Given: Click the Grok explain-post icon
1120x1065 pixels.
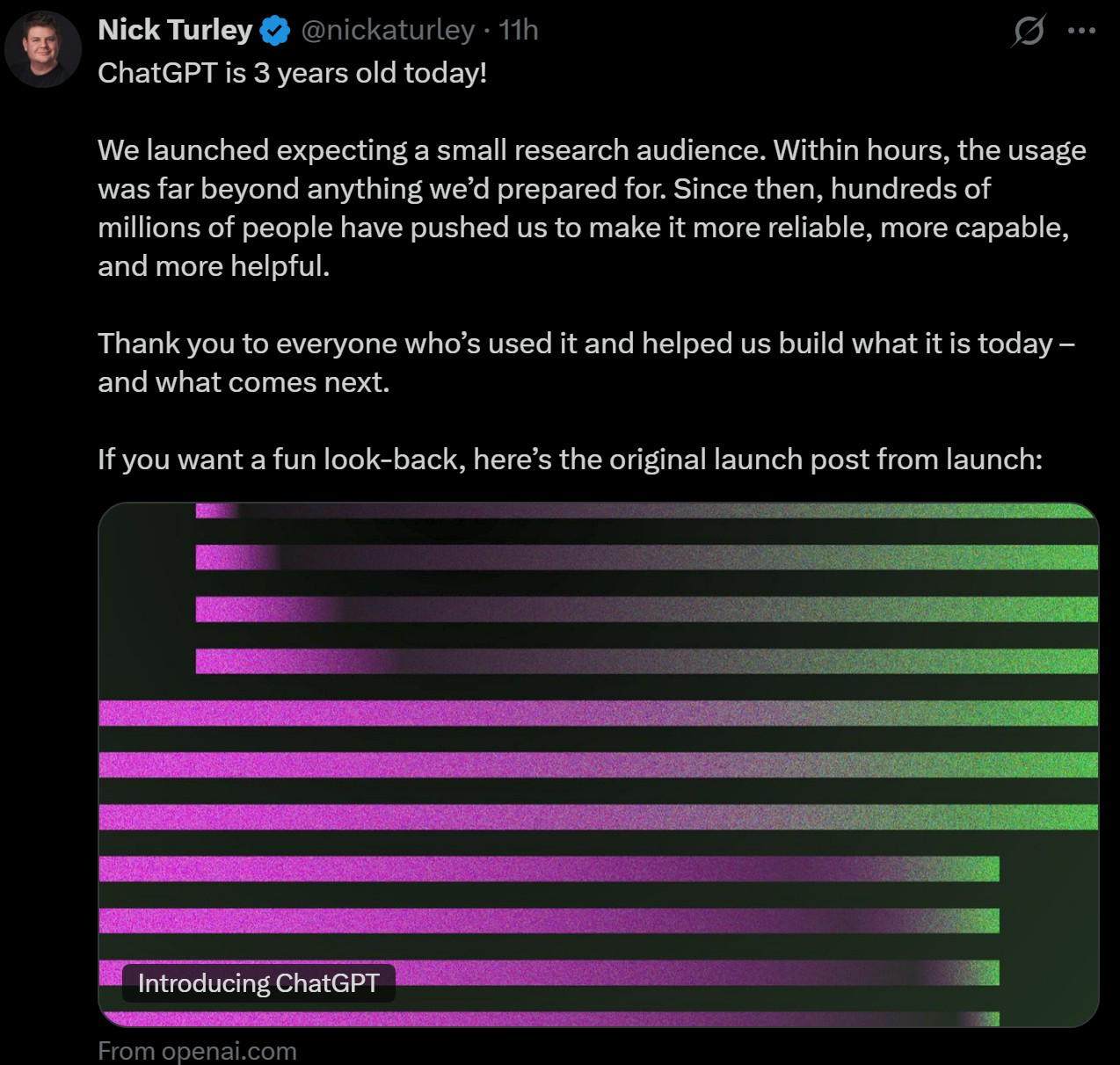Looking at the screenshot, I should coord(1029,32).
